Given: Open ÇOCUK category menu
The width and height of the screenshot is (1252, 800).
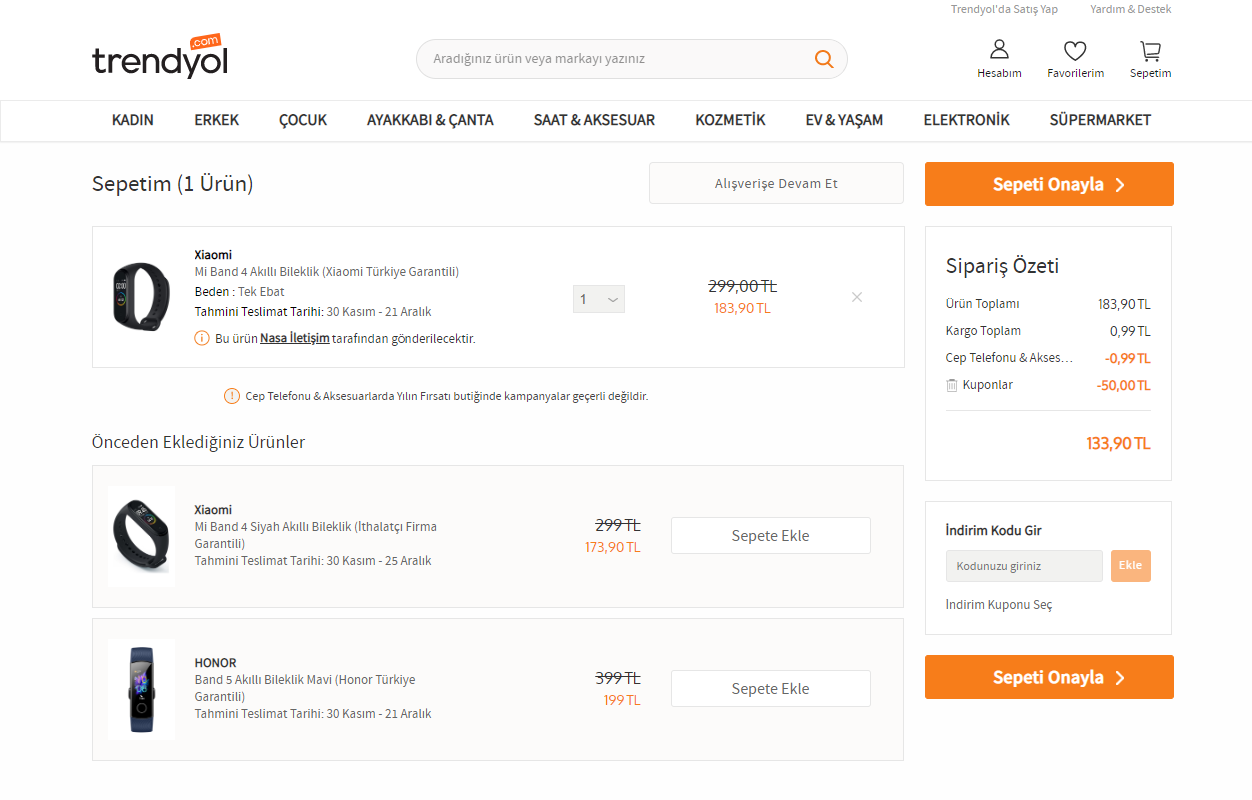Looking at the screenshot, I should click(x=303, y=120).
